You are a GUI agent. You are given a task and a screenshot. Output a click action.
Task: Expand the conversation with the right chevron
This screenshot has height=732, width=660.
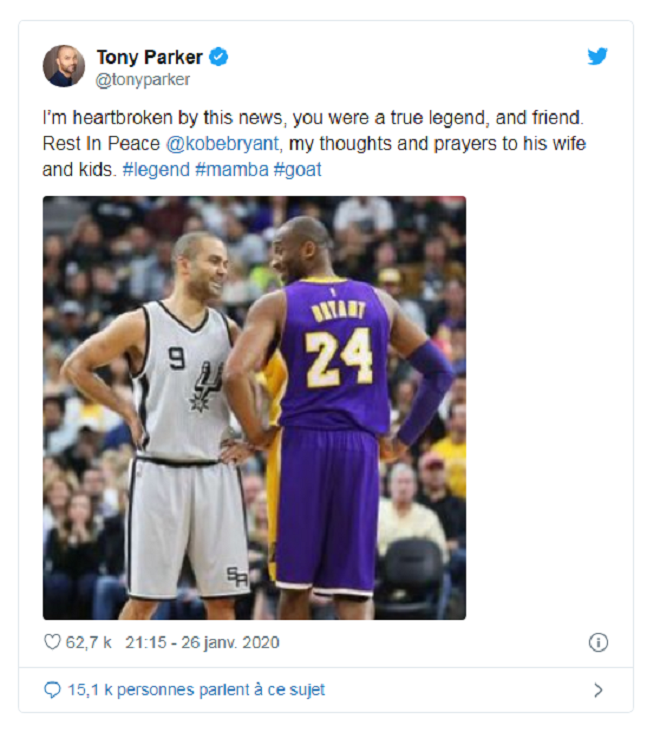(598, 690)
